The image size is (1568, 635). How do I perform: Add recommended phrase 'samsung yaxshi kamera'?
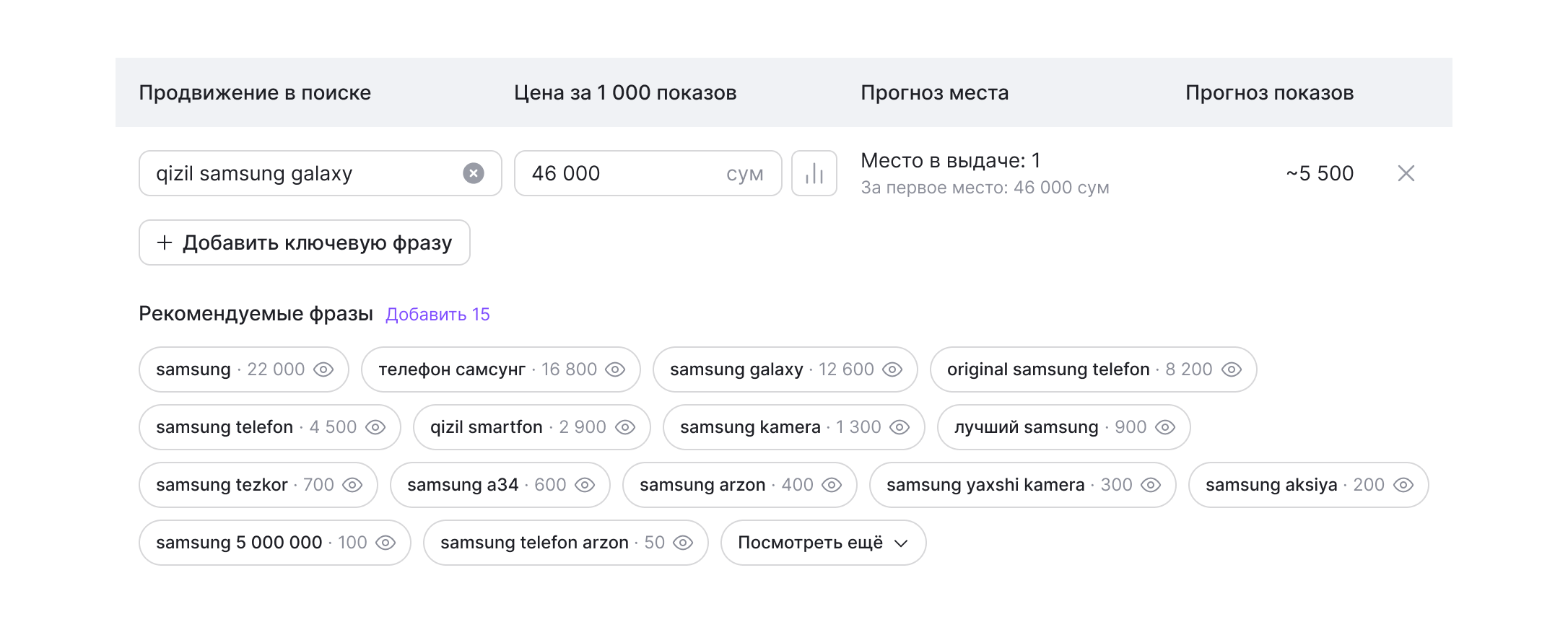[1023, 485]
